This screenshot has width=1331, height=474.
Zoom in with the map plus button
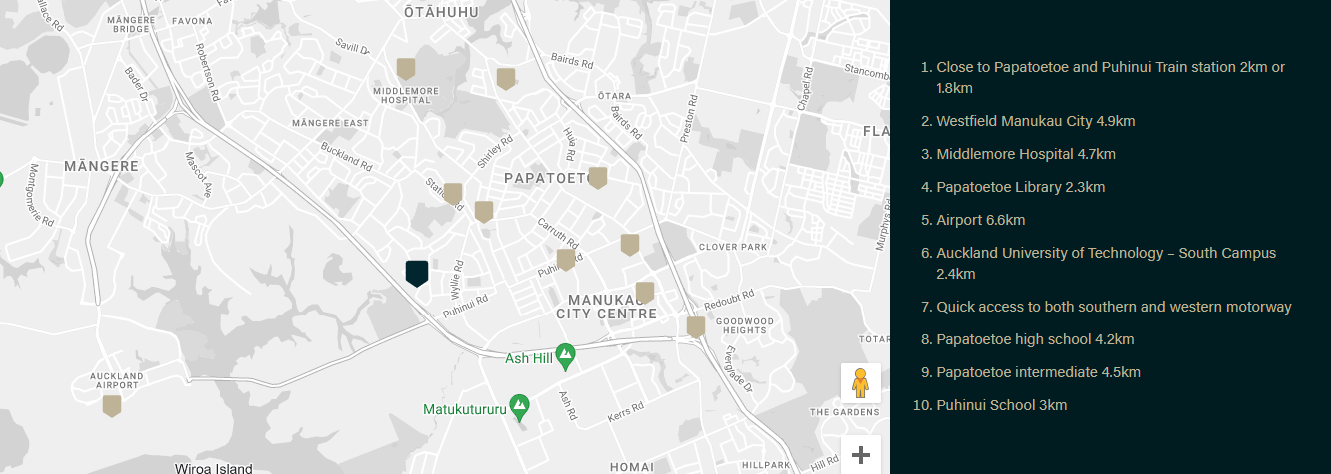pos(860,455)
